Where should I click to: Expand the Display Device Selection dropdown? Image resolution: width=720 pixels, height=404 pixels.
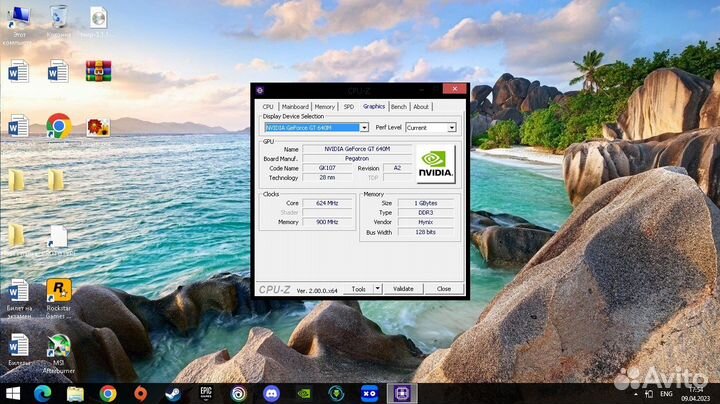tap(364, 127)
